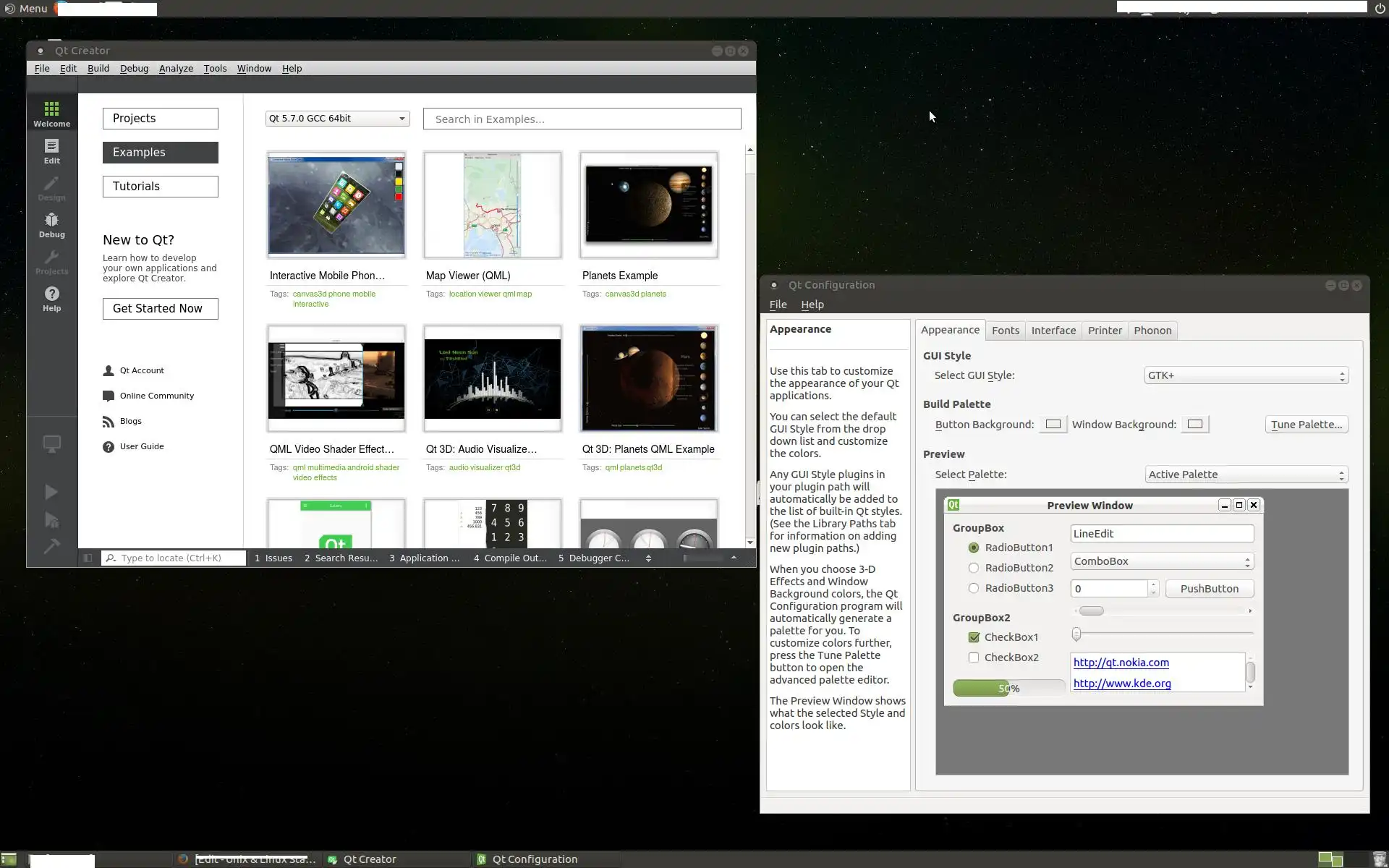Click Get Started Now button

[x=160, y=308]
